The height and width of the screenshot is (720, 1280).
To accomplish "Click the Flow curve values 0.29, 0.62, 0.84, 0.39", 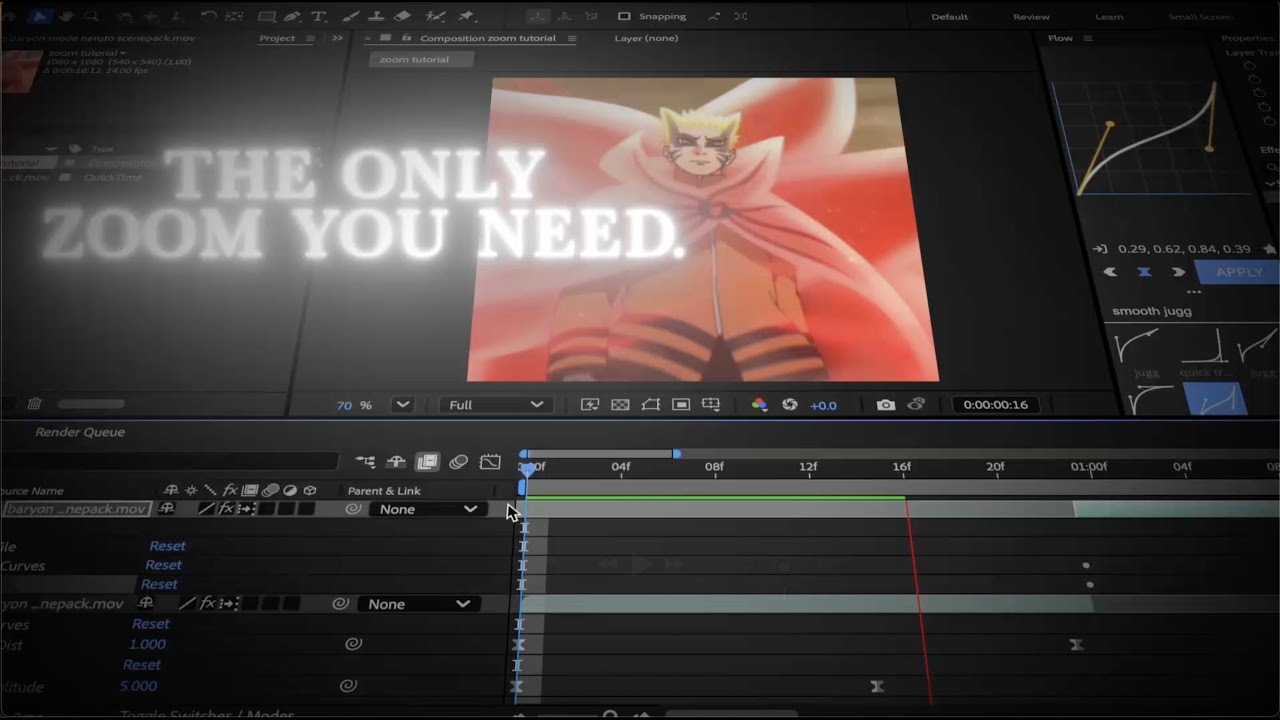I will 1184,249.
